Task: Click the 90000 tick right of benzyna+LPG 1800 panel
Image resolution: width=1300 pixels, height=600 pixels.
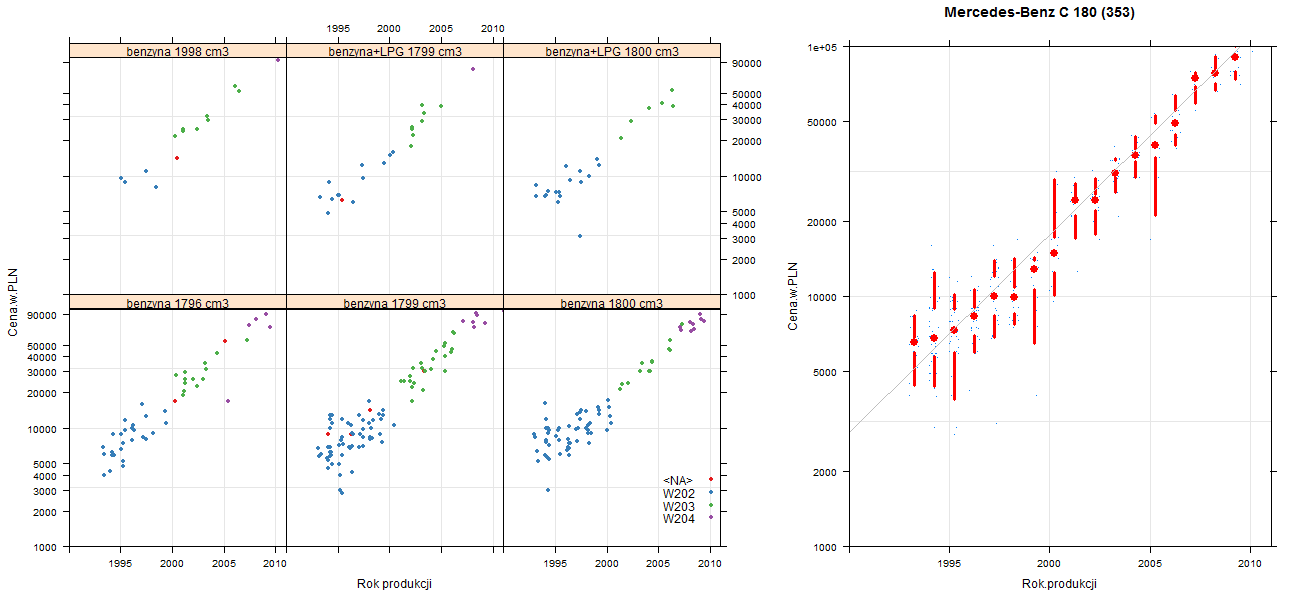Action: 748,63
